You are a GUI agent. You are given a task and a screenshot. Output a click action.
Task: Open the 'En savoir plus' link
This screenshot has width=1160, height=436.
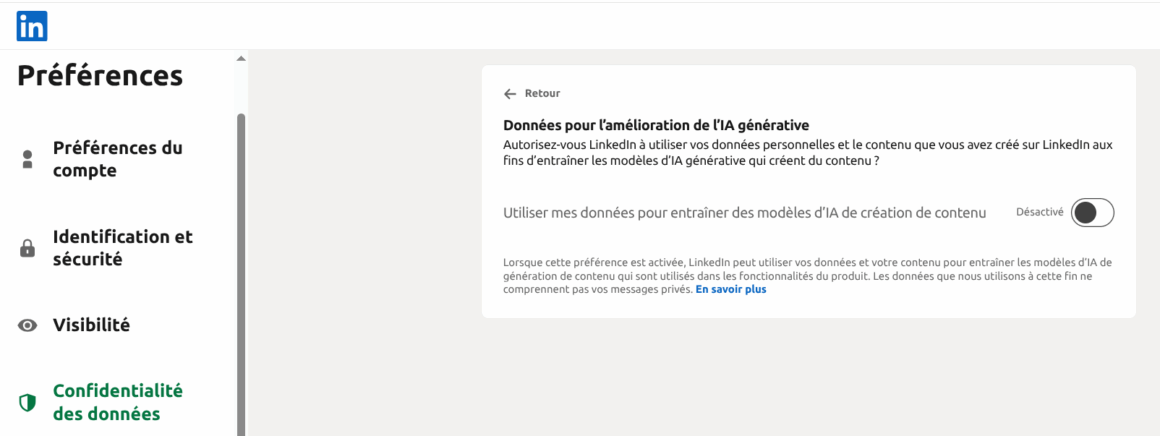731,290
